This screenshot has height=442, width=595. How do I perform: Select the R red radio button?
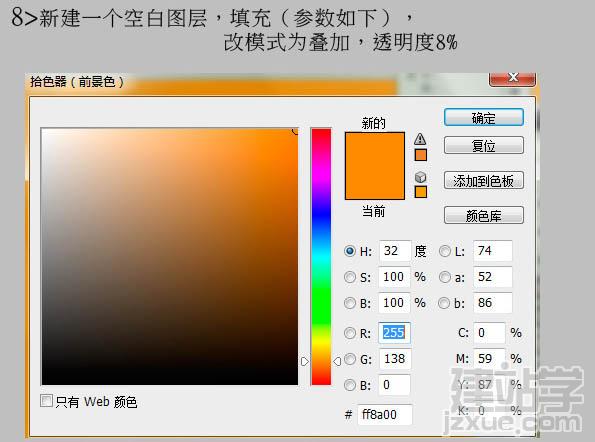pyautogui.click(x=349, y=333)
